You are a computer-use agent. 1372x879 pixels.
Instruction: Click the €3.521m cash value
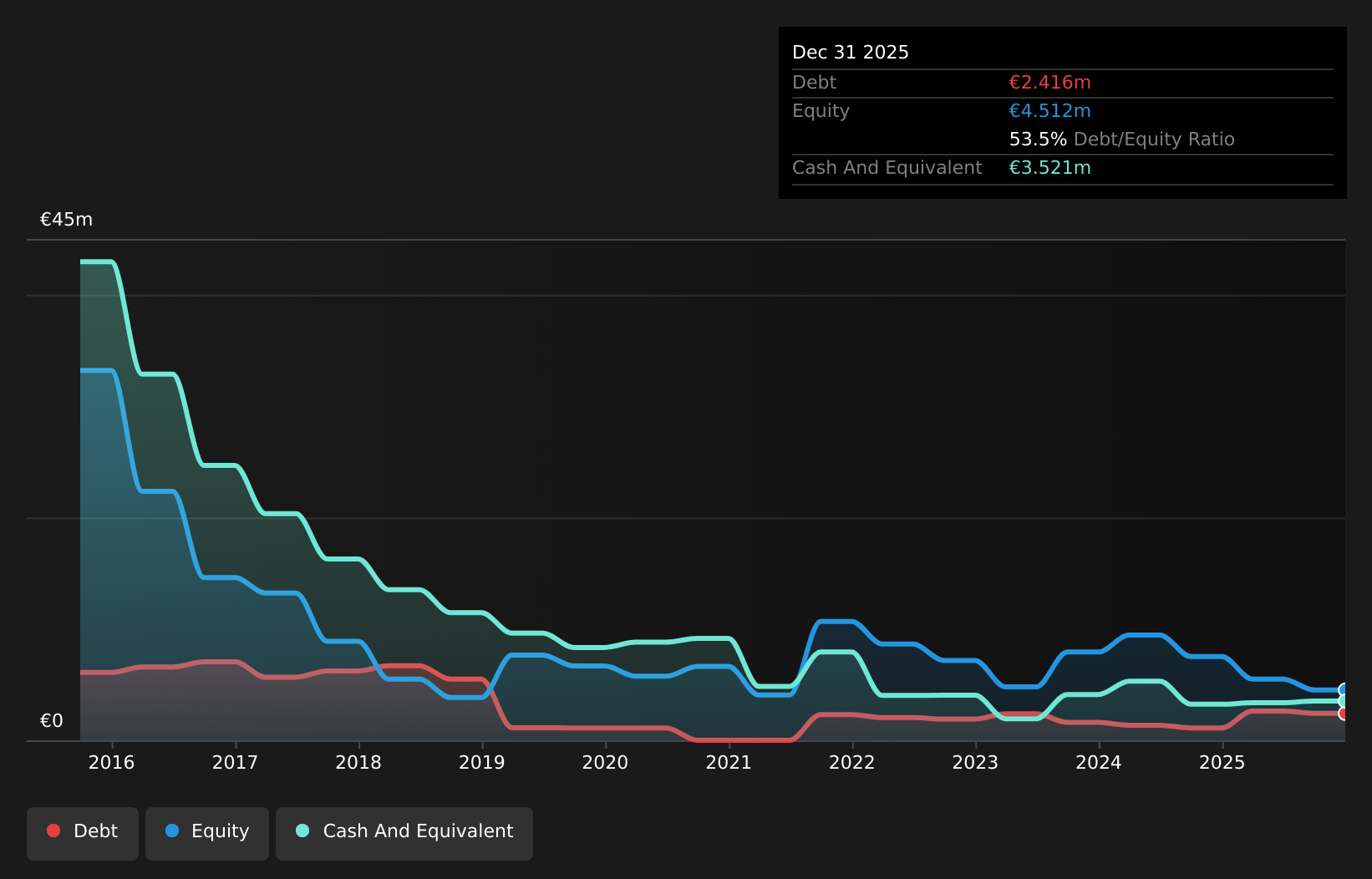[x=1050, y=168]
